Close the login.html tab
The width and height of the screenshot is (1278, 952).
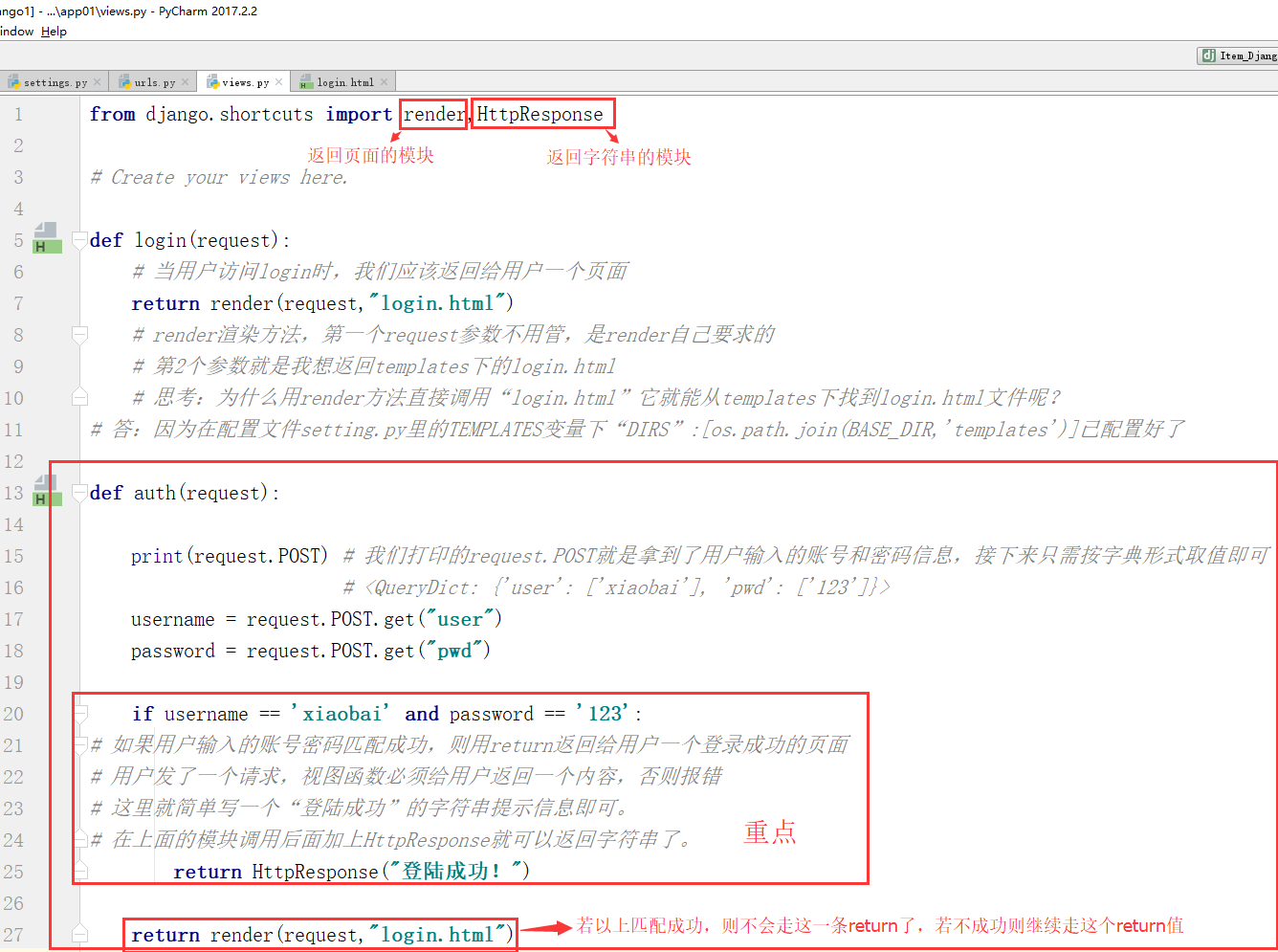(x=384, y=82)
